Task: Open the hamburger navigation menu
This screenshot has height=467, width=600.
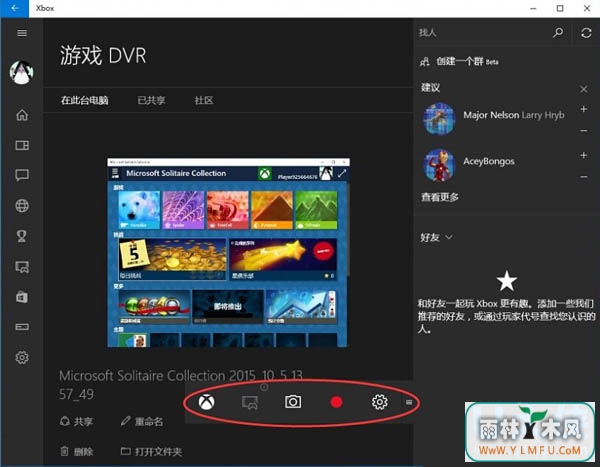Action: point(22,33)
